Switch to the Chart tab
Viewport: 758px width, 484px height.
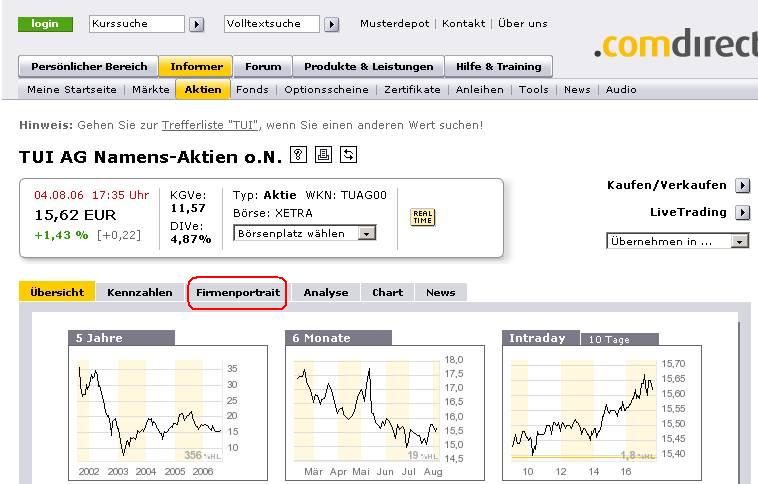click(387, 293)
